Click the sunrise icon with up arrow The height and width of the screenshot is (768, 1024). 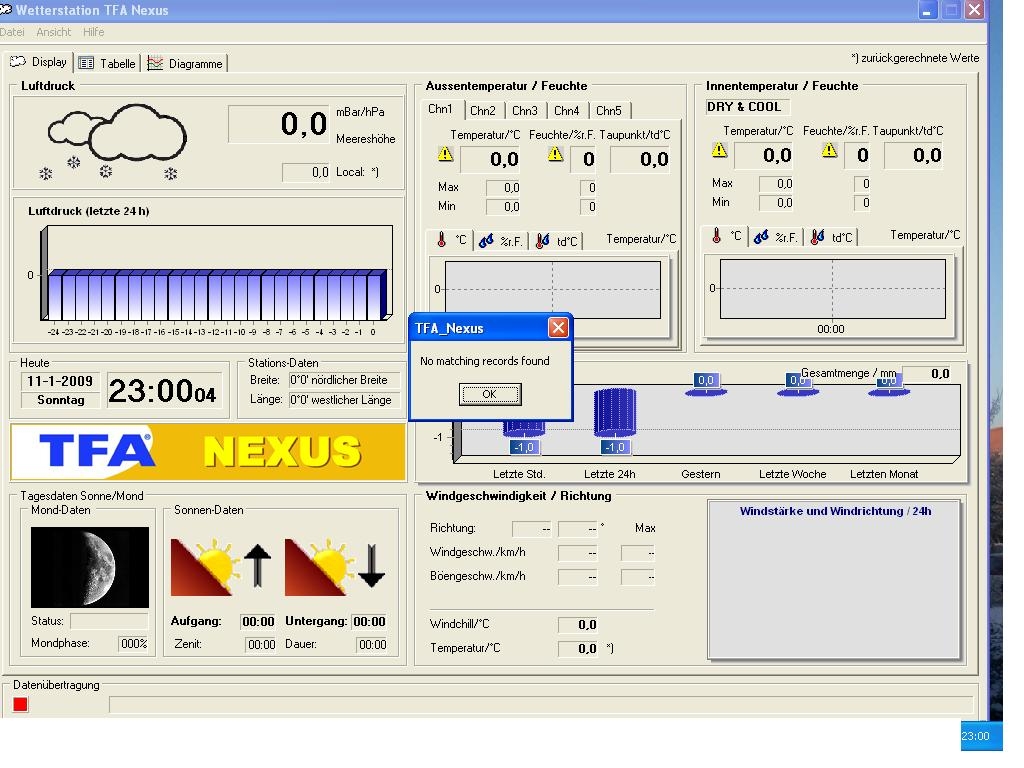click(221, 567)
